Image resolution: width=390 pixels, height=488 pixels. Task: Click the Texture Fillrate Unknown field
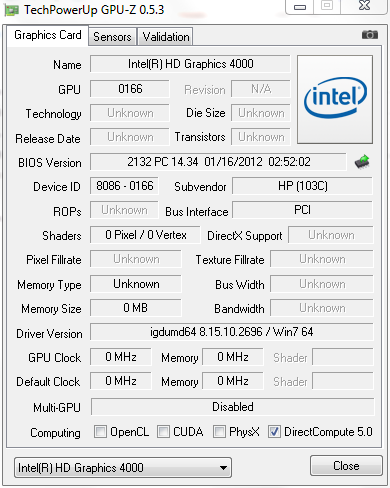[322, 259]
